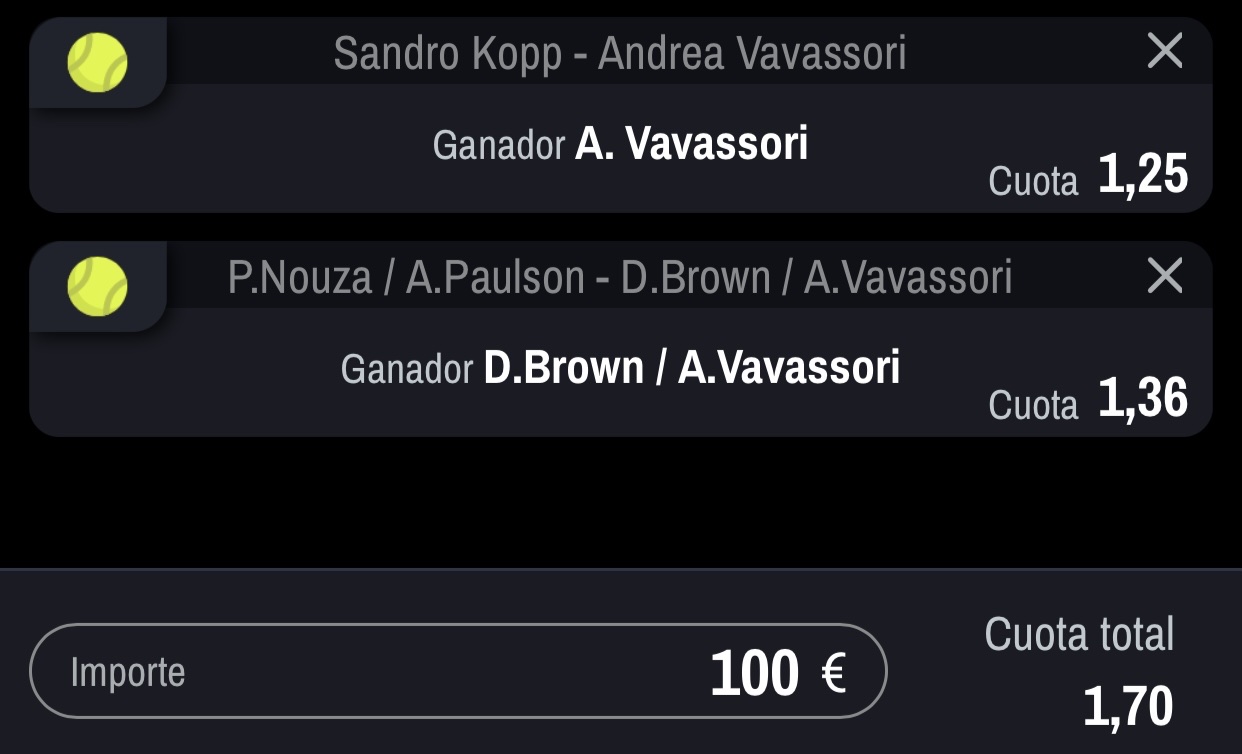Tap the 1,70 total odds value
The height and width of the screenshot is (754, 1242).
1128,707
